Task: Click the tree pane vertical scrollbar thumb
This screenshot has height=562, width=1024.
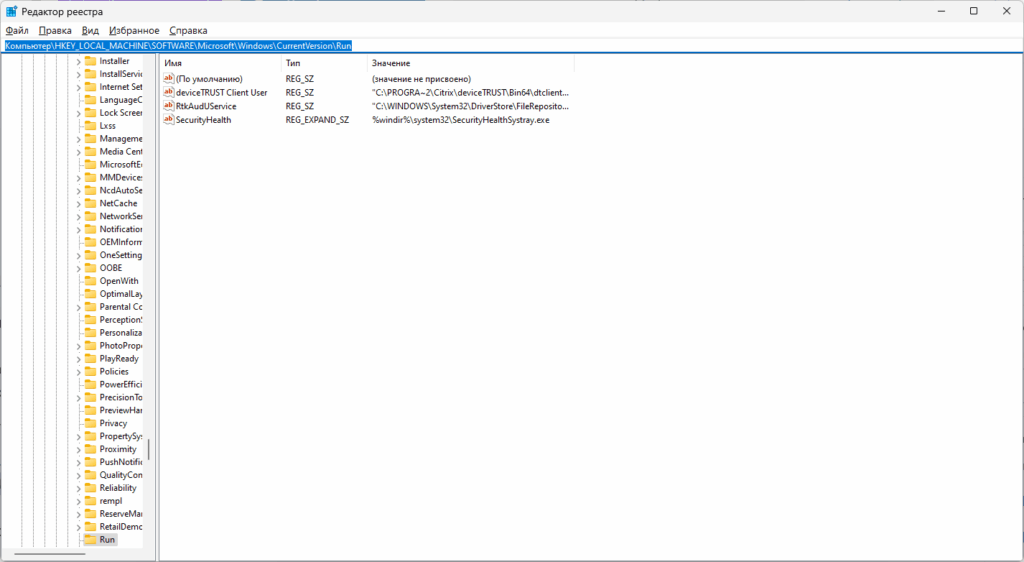Action: coord(148,449)
